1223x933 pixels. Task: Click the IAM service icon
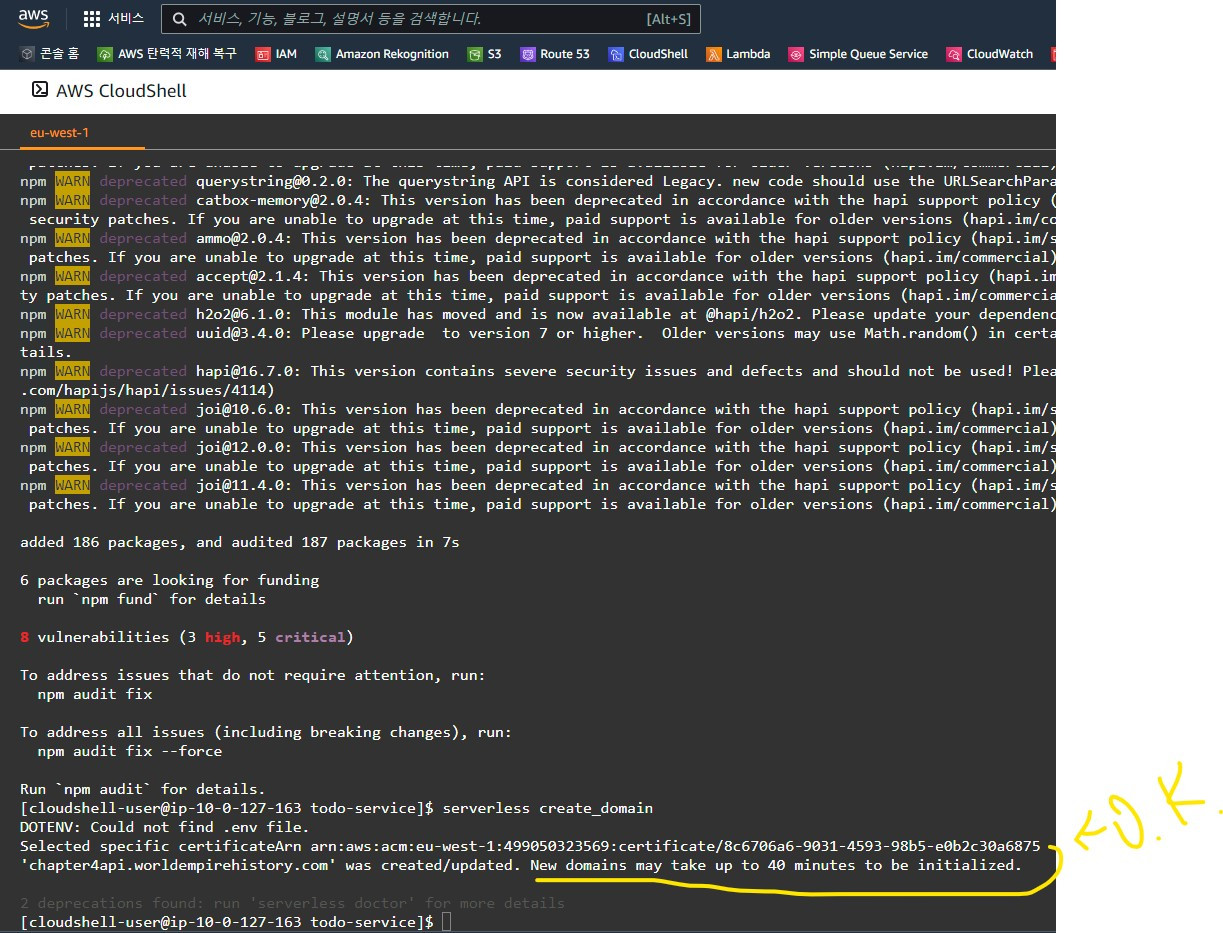262,54
